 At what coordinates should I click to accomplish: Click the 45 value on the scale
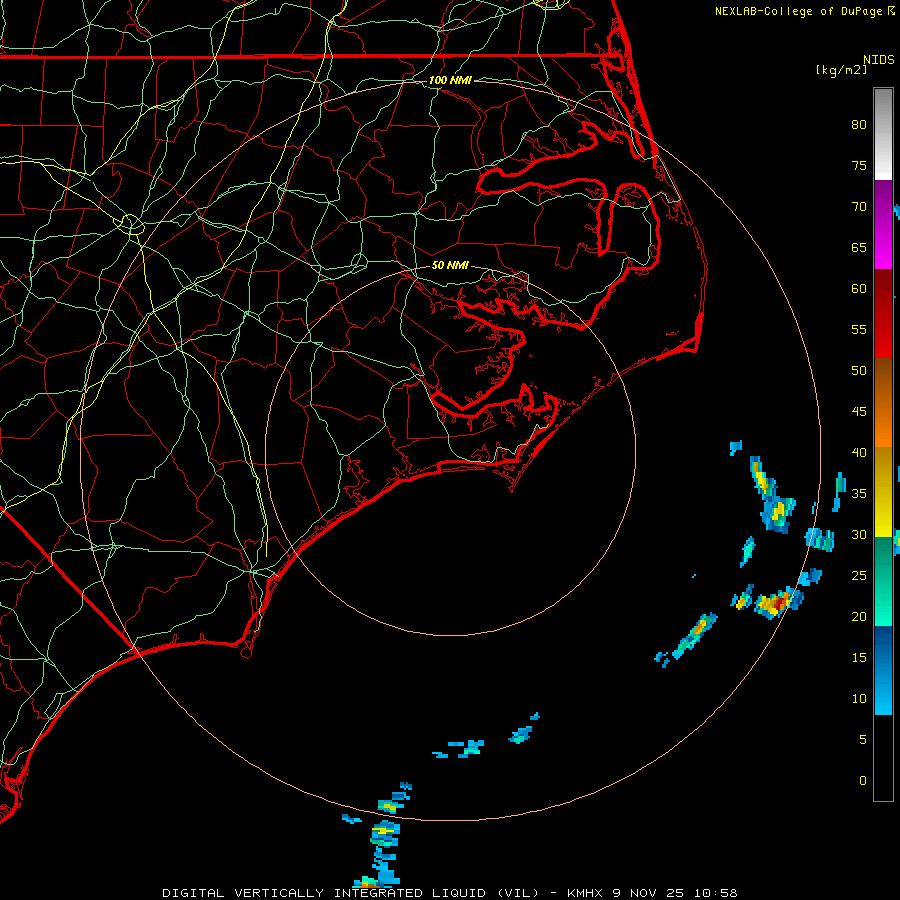coord(859,412)
